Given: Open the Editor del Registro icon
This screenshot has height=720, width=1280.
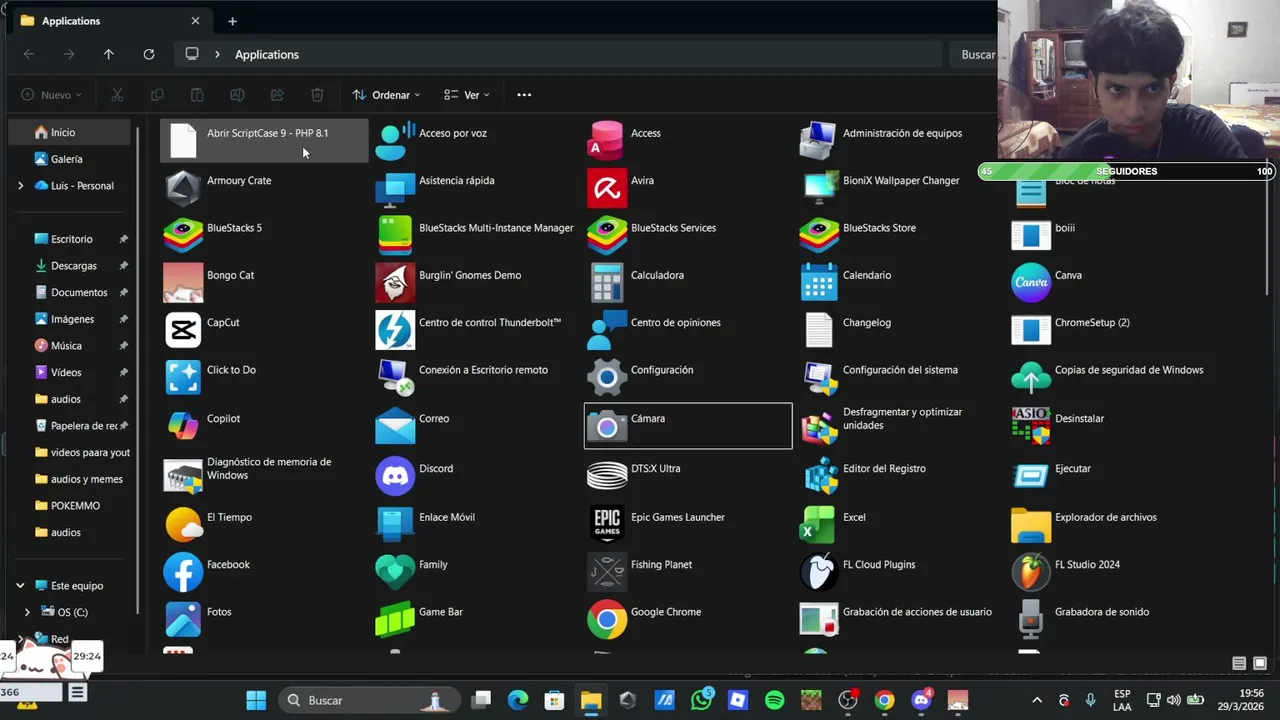Looking at the screenshot, I should tap(819, 476).
